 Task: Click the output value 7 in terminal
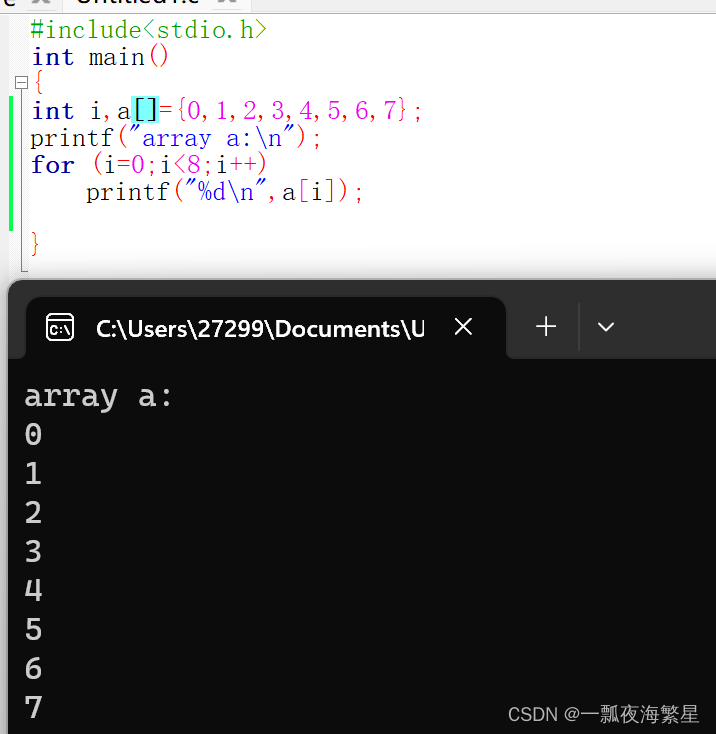tap(33, 707)
